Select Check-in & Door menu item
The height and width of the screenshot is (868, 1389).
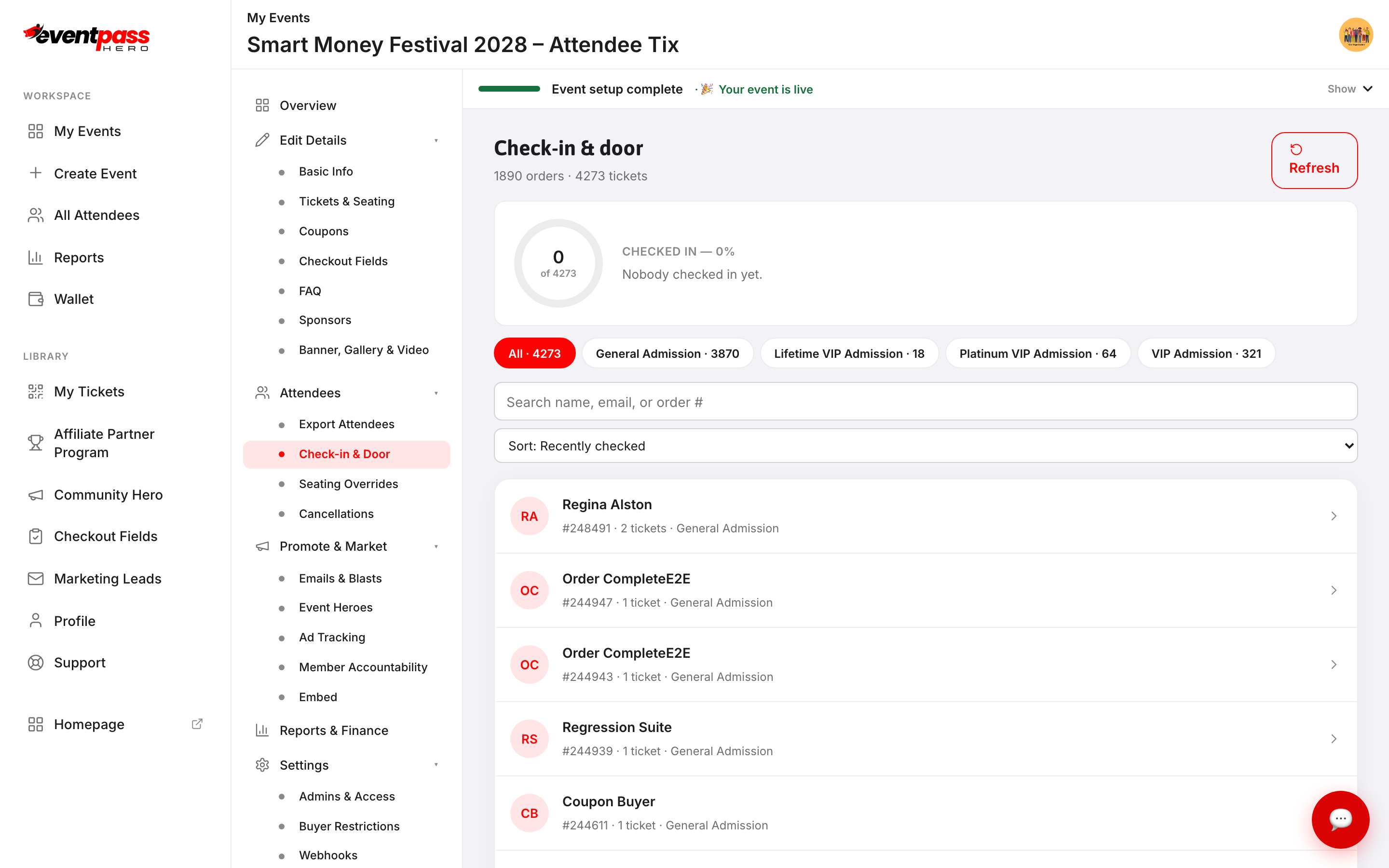coord(347,454)
